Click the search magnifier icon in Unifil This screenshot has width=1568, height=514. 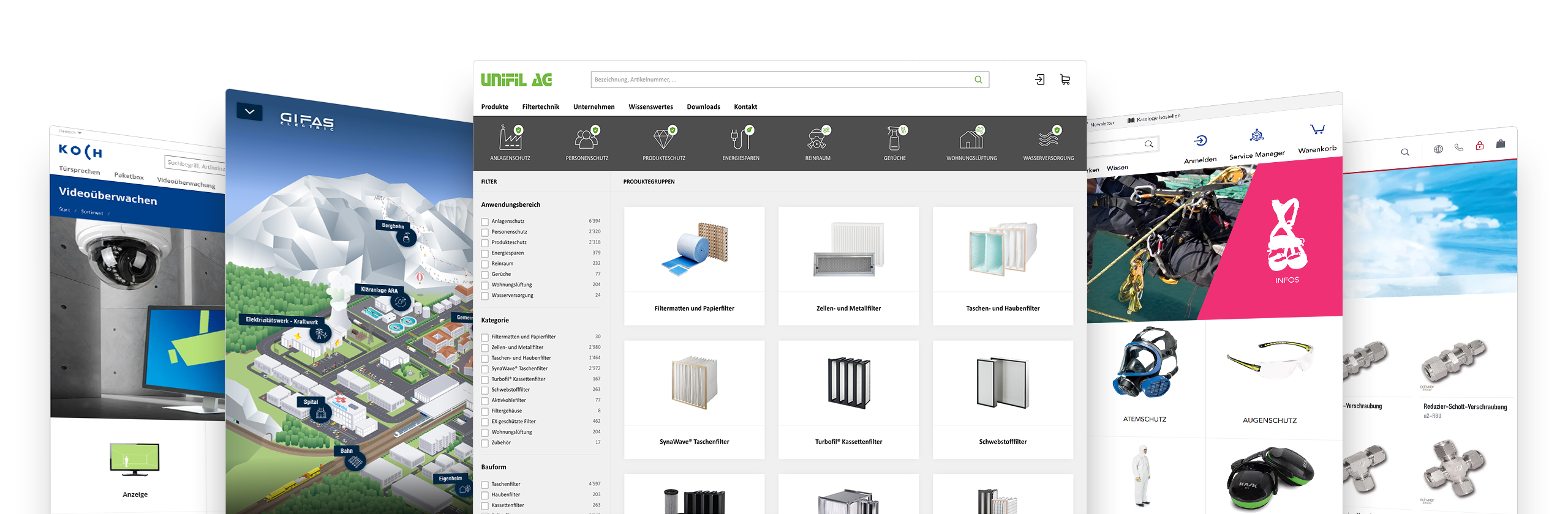pos(978,80)
